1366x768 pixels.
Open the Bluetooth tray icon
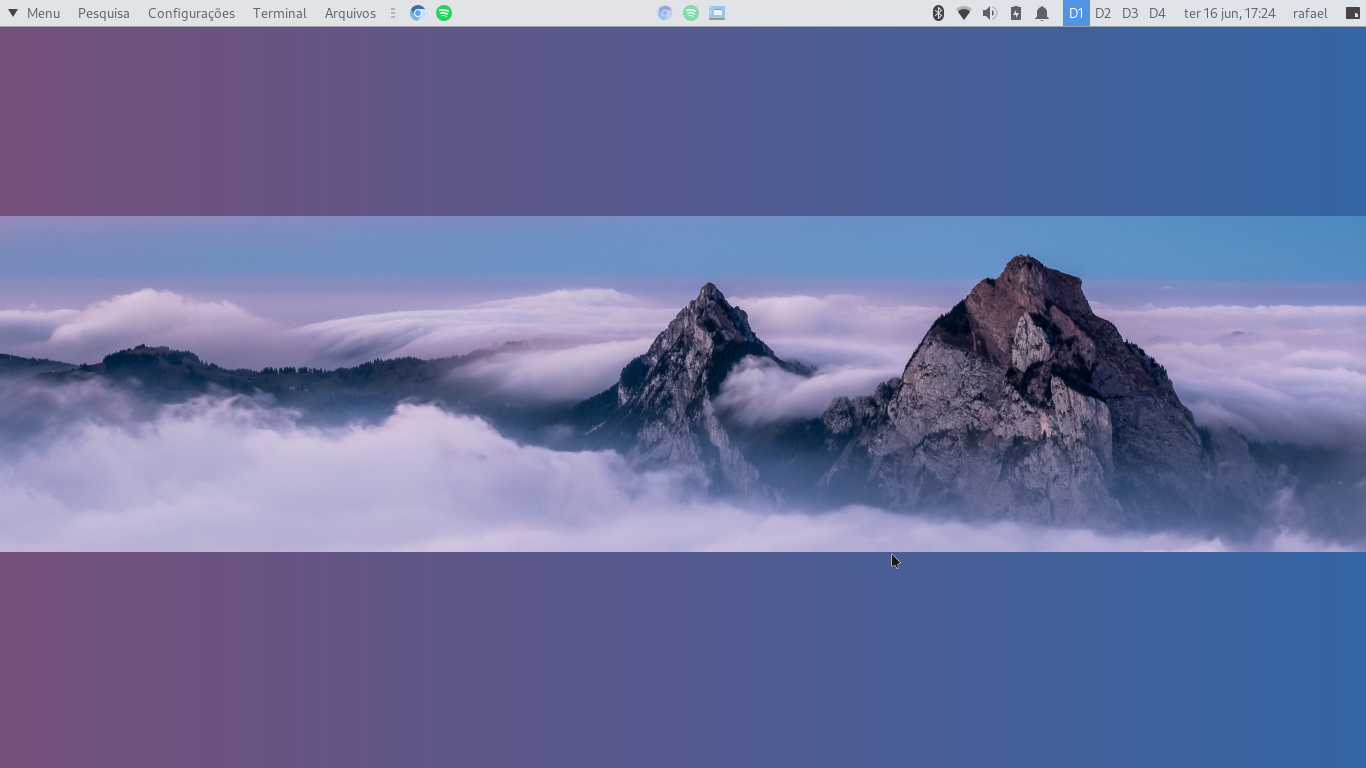pyautogui.click(x=938, y=13)
